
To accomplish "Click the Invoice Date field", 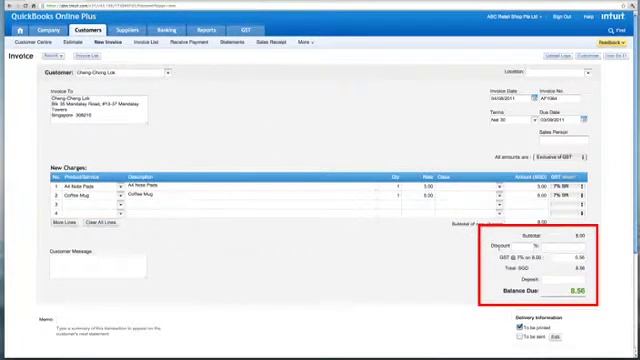I will [x=510, y=98].
